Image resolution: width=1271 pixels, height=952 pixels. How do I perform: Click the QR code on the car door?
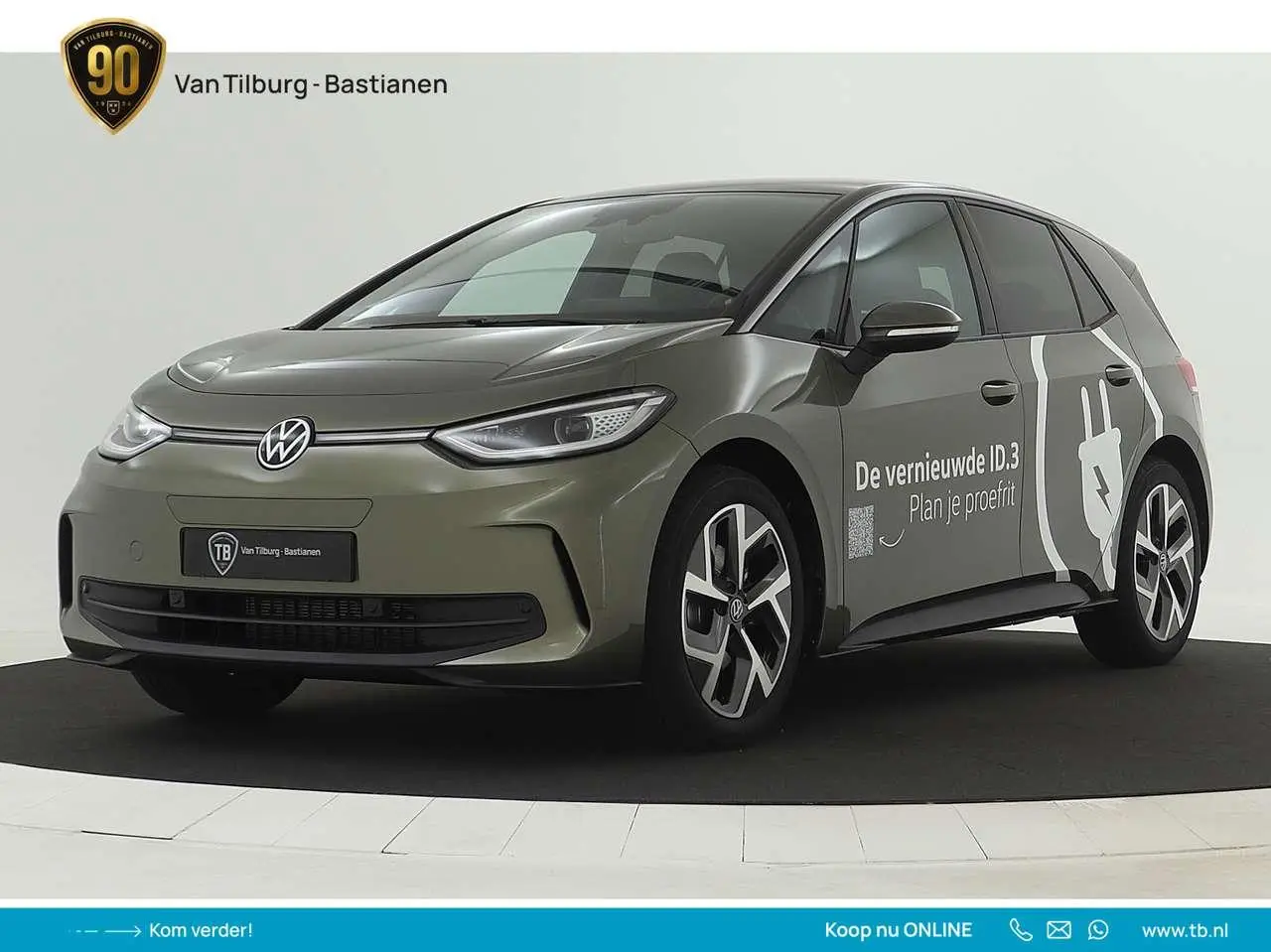point(860,531)
